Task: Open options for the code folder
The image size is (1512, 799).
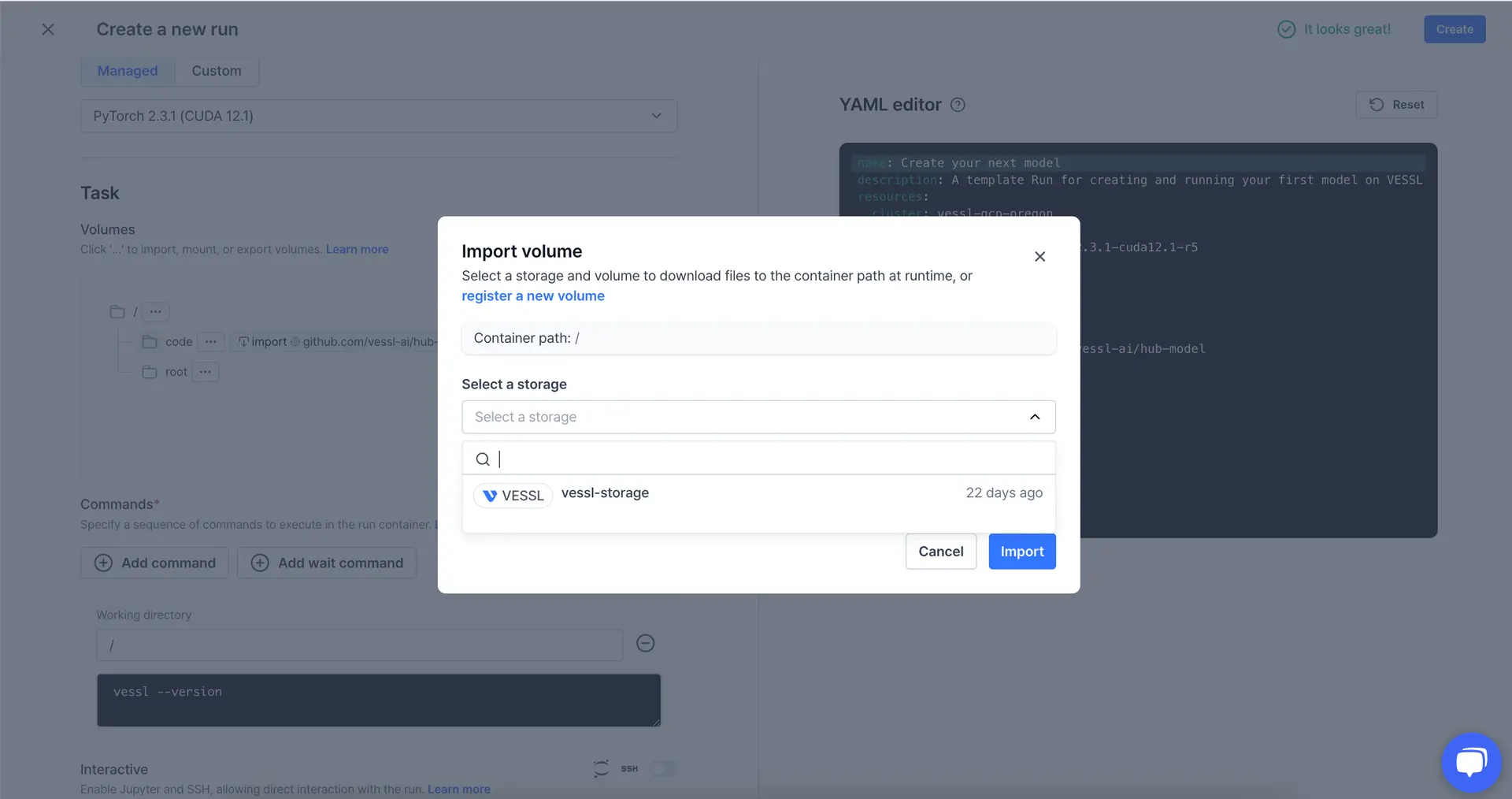Action: [210, 342]
